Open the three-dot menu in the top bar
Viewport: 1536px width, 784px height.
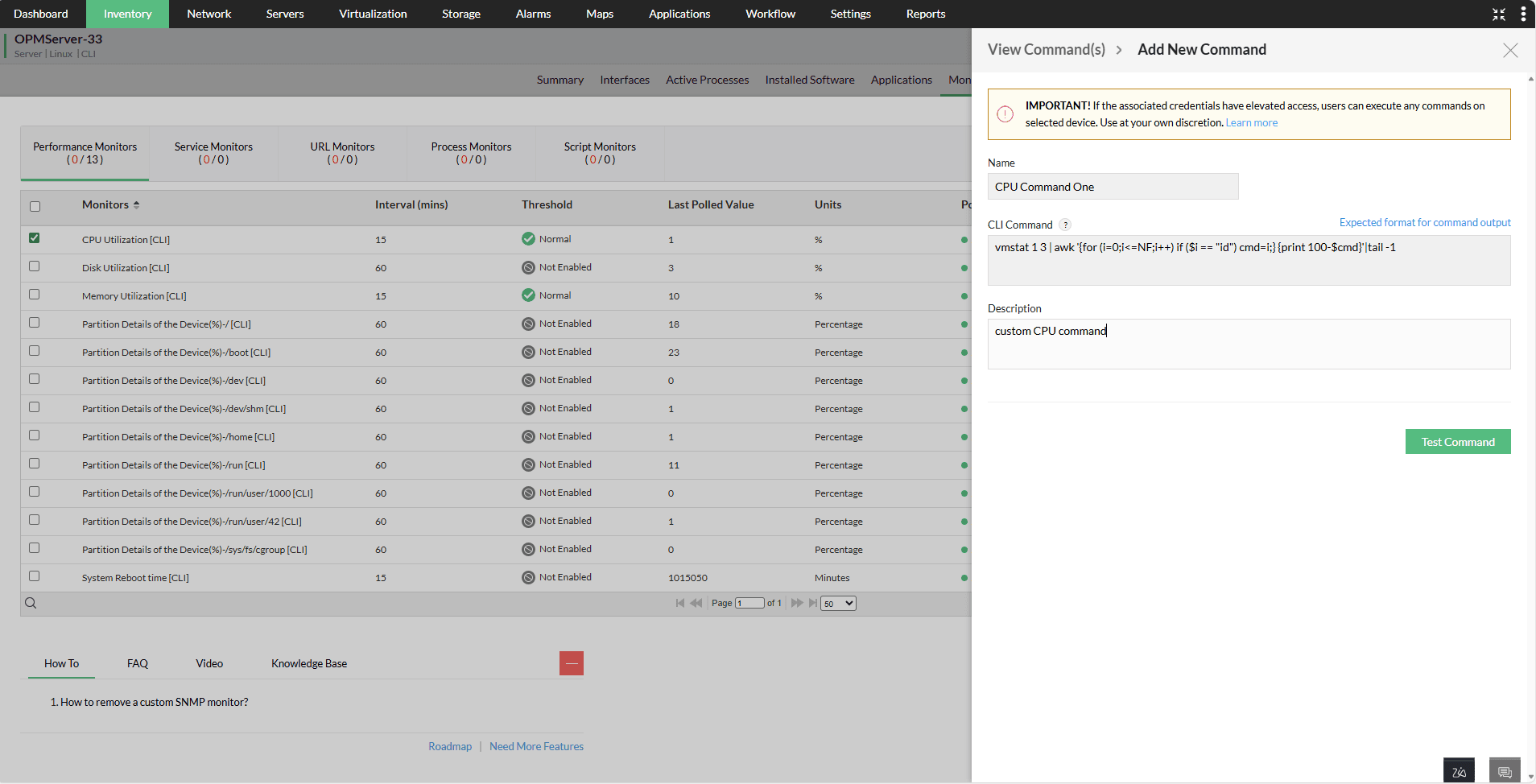1522,14
